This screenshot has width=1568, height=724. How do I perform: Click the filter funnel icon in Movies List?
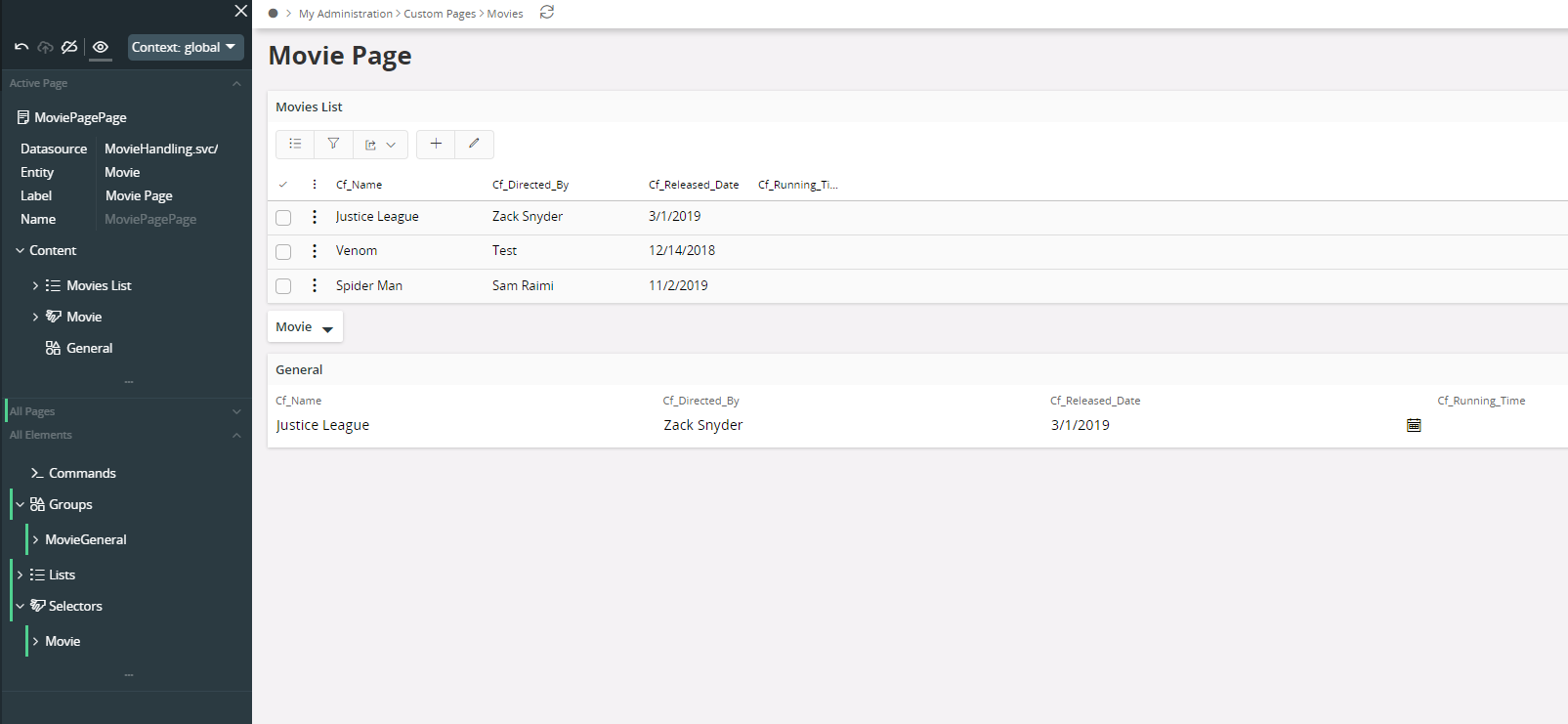[x=333, y=144]
